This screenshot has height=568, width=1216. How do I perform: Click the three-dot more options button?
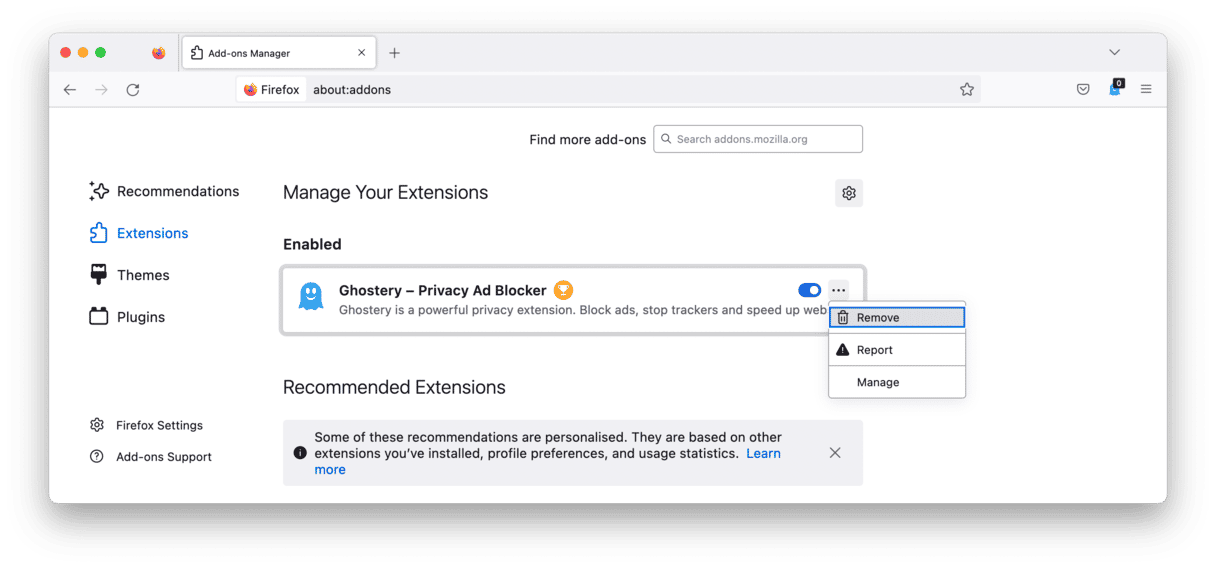[x=839, y=291]
